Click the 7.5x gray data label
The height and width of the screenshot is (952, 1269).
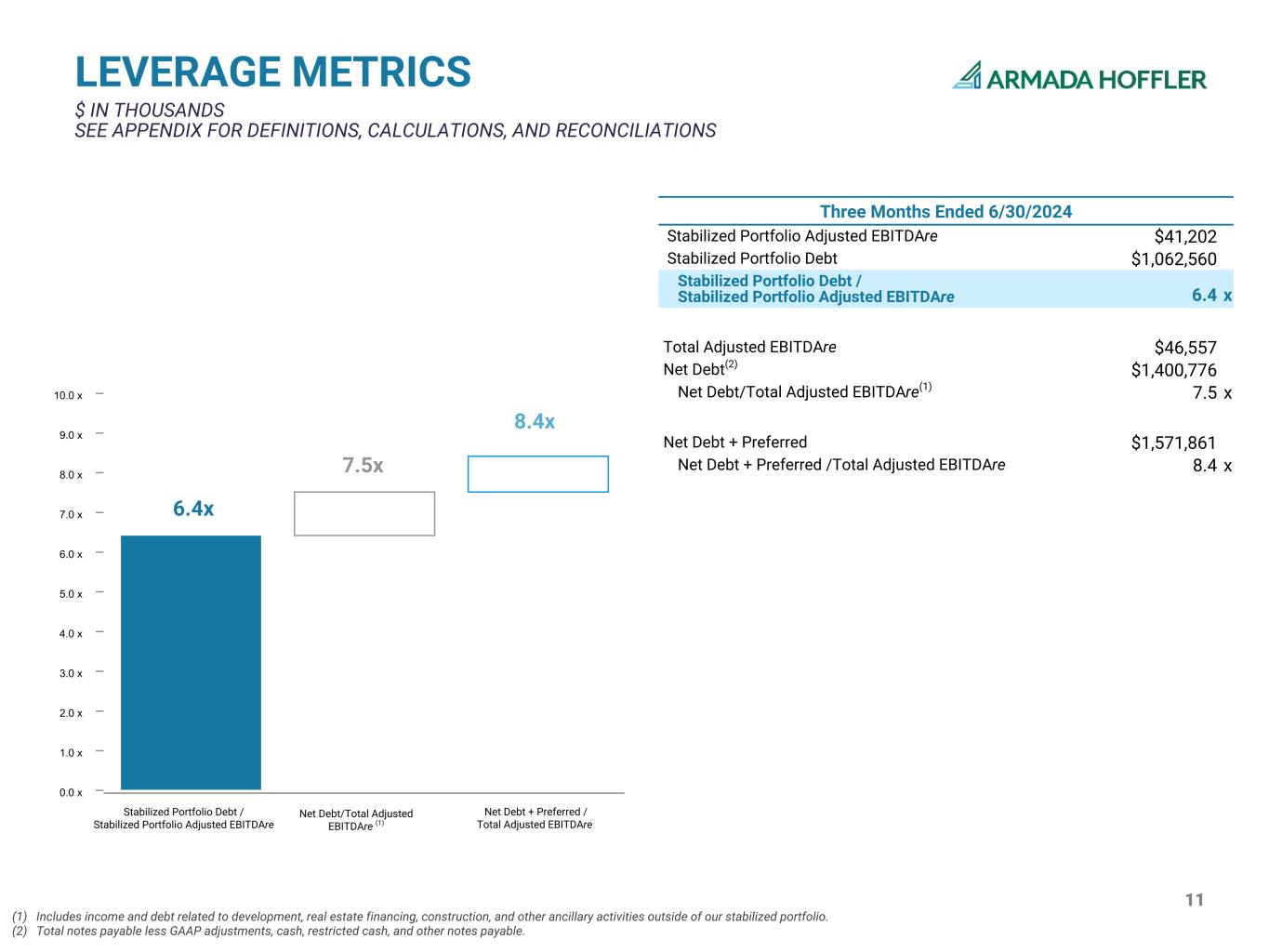363,465
